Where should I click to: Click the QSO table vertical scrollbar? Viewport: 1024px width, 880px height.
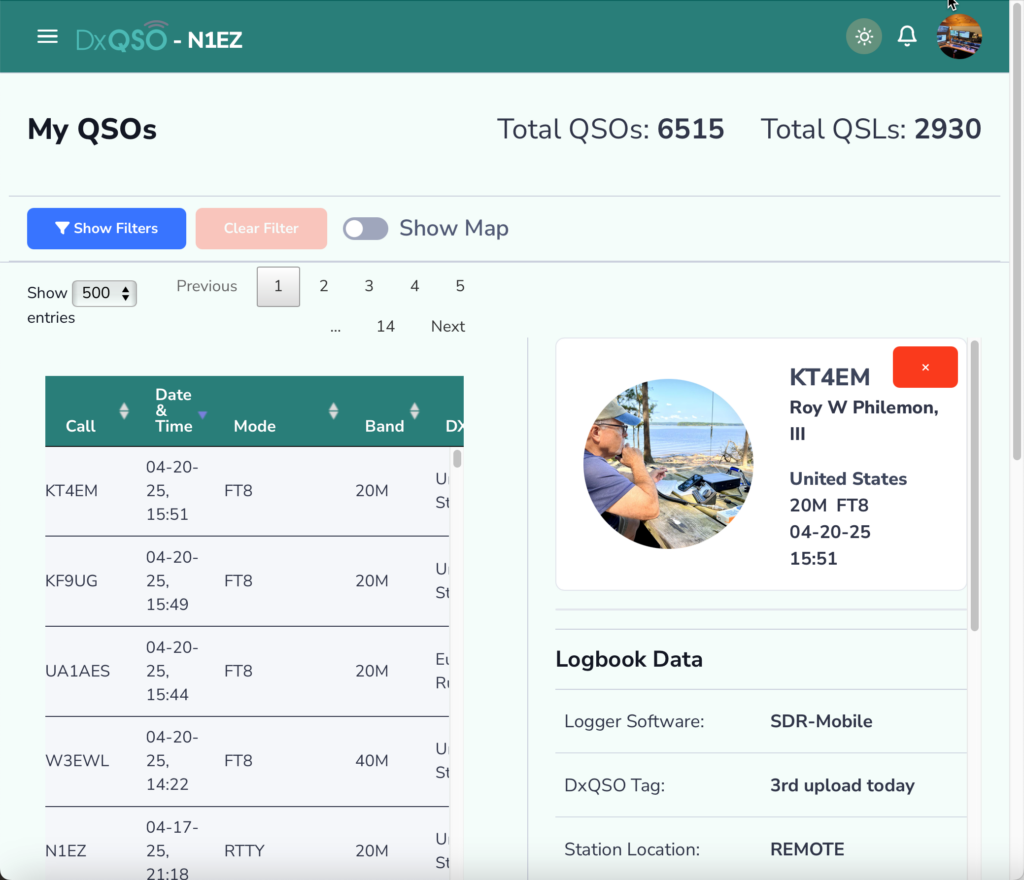(457, 458)
